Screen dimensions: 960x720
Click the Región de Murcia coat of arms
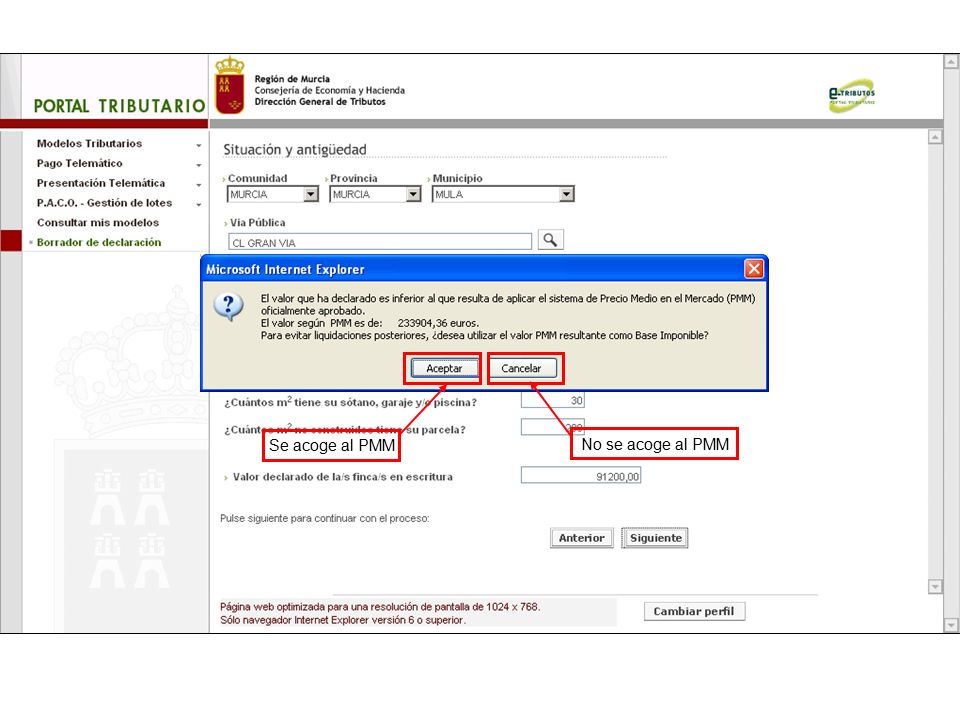pyautogui.click(x=230, y=85)
